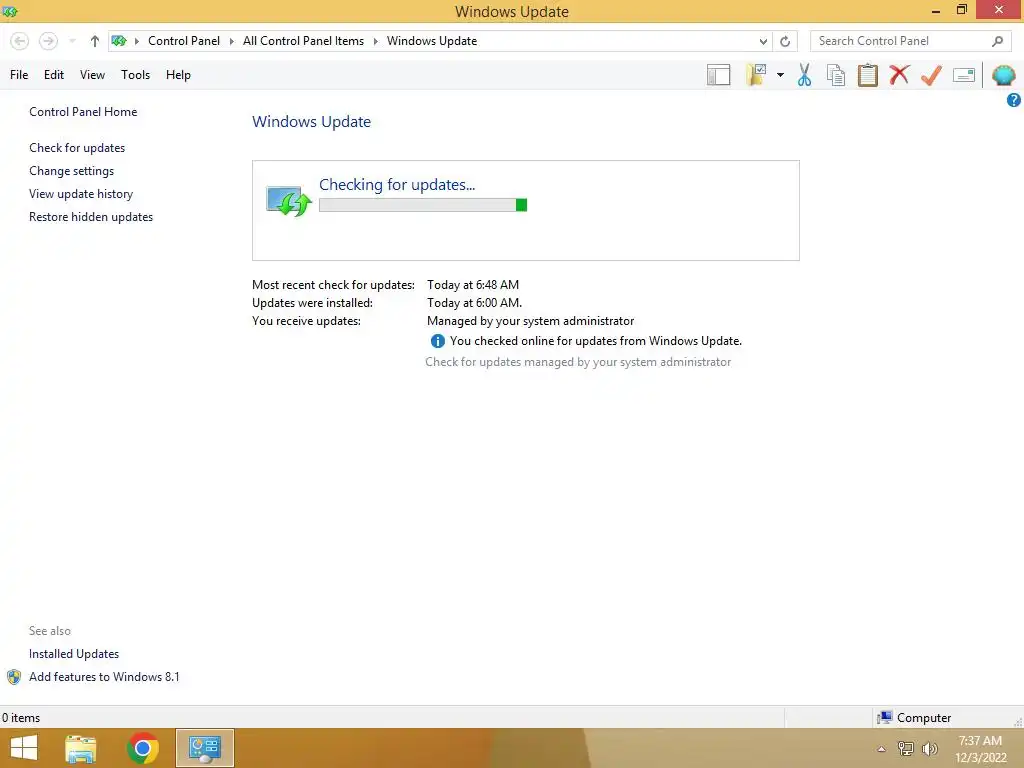This screenshot has height=768, width=1024.
Task: Open the recent locations dropdown arrow
Action: 72,41
